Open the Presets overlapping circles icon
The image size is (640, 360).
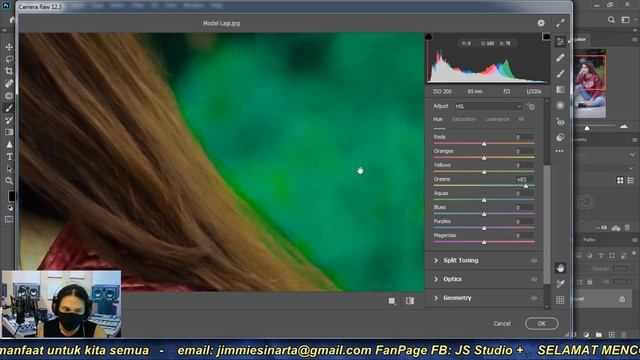pyautogui.click(x=560, y=137)
